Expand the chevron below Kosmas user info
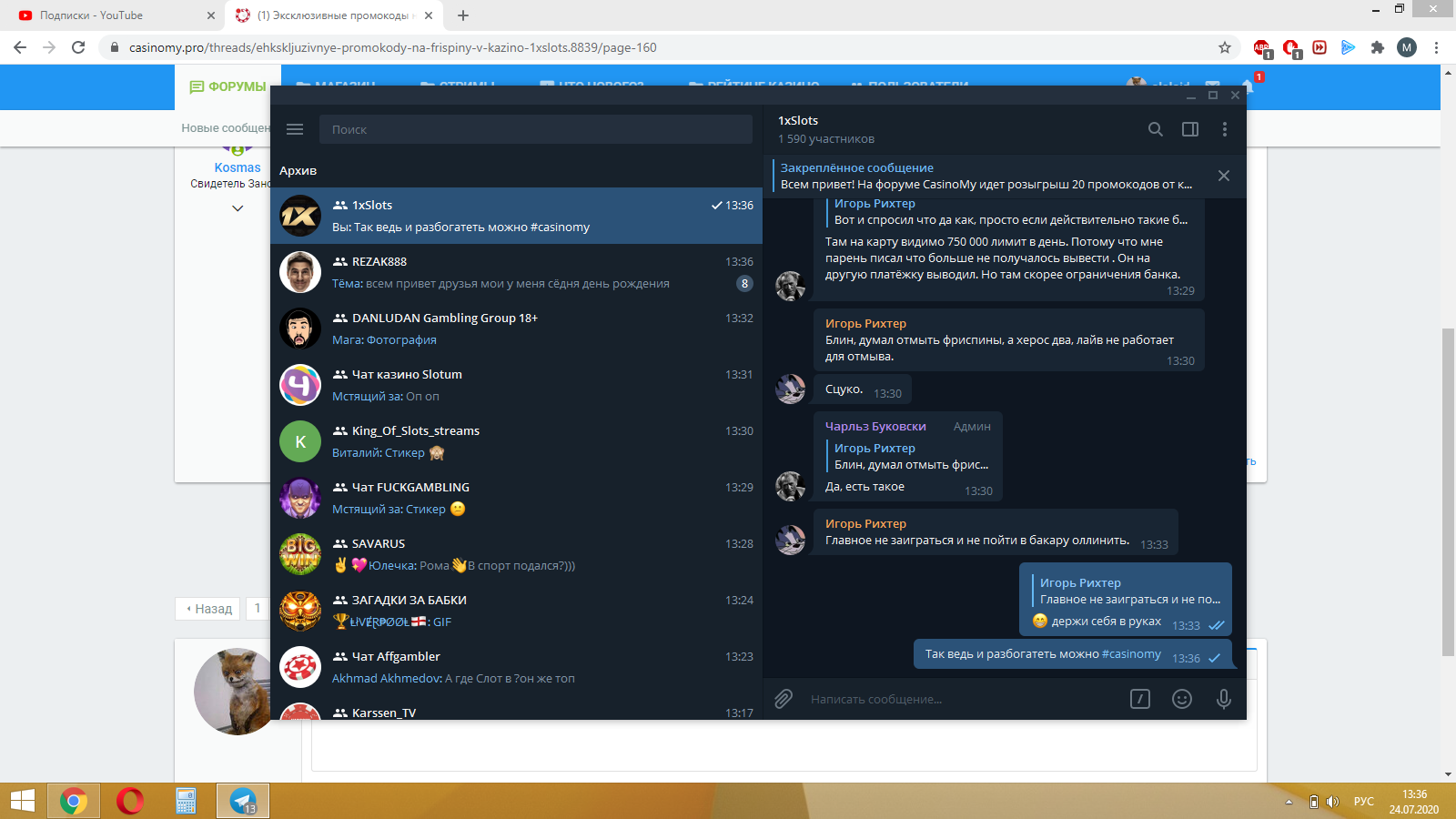 click(238, 208)
